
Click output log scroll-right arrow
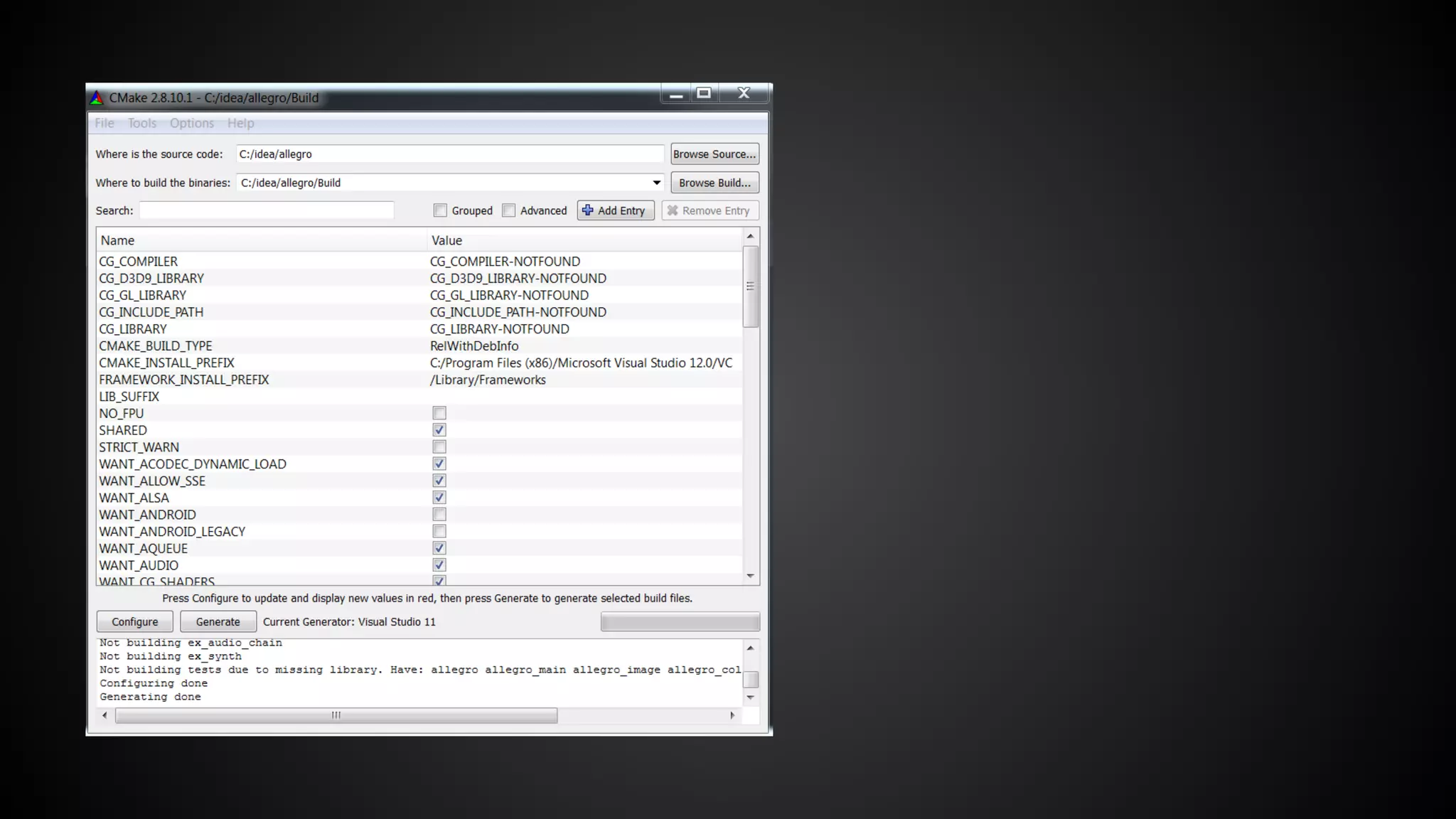click(732, 715)
